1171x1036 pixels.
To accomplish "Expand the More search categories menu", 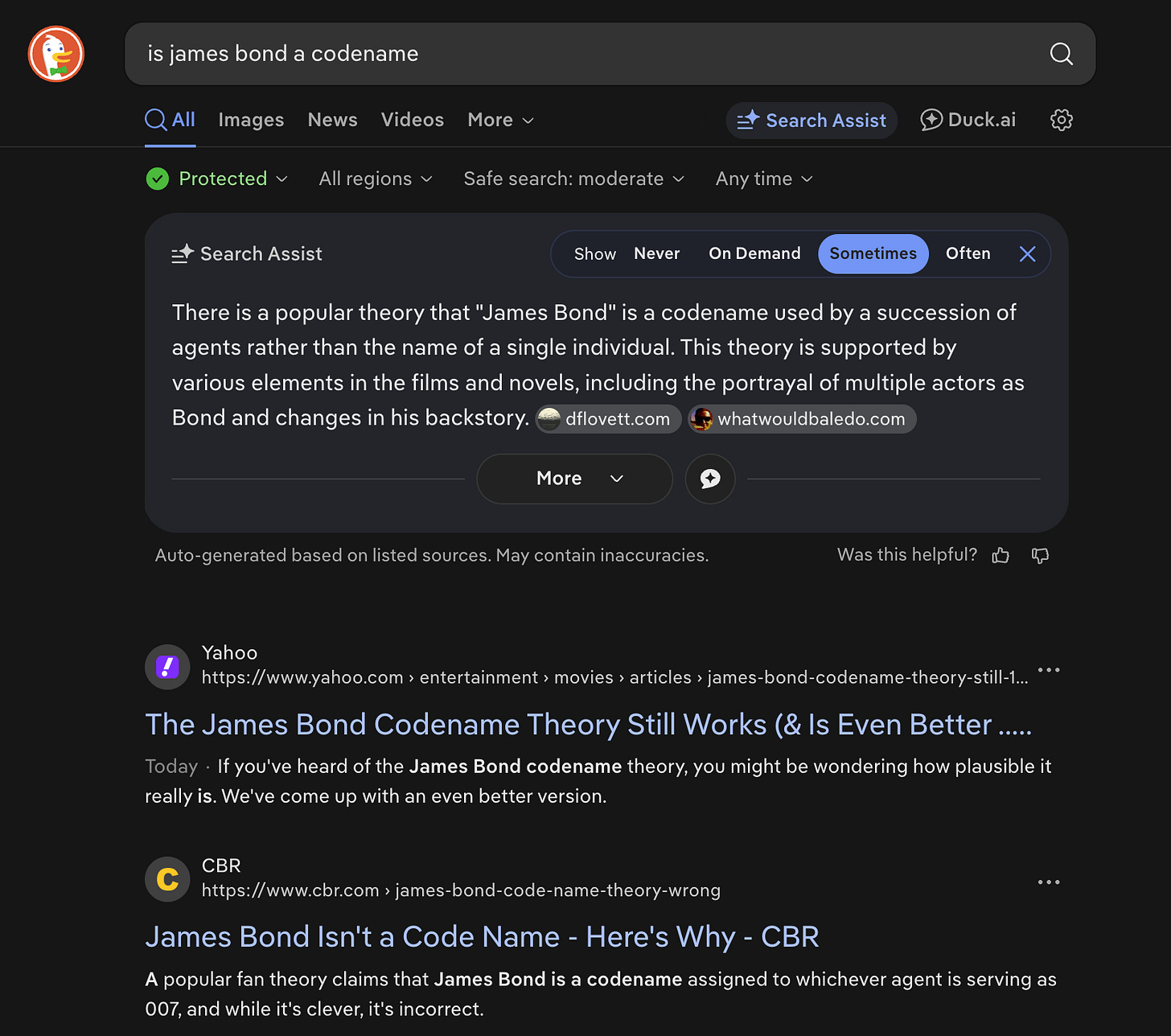I will tap(500, 120).
